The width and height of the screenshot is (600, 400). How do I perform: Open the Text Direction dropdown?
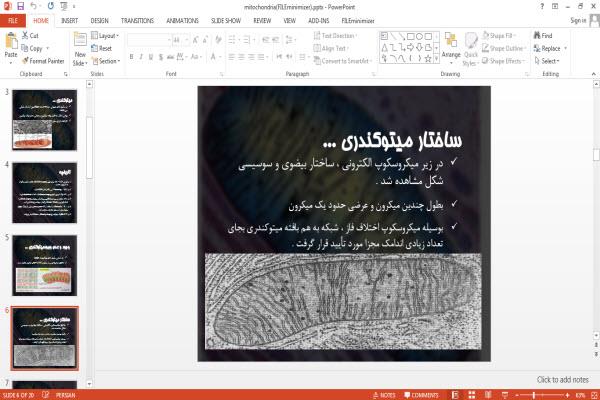[x=335, y=36]
